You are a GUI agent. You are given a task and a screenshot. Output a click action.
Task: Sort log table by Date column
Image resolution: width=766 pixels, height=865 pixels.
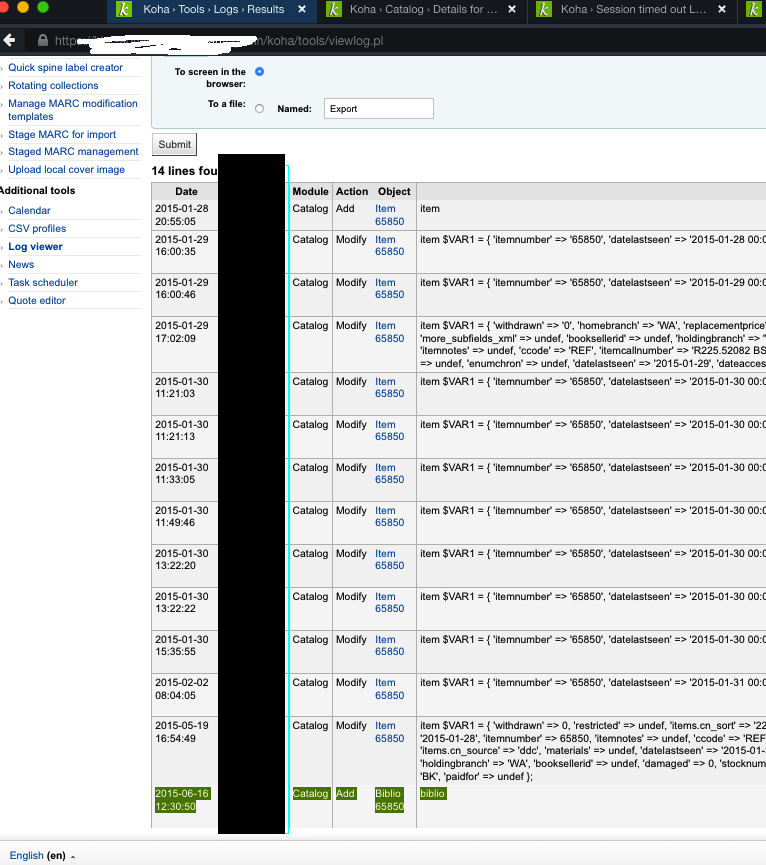tap(186, 191)
